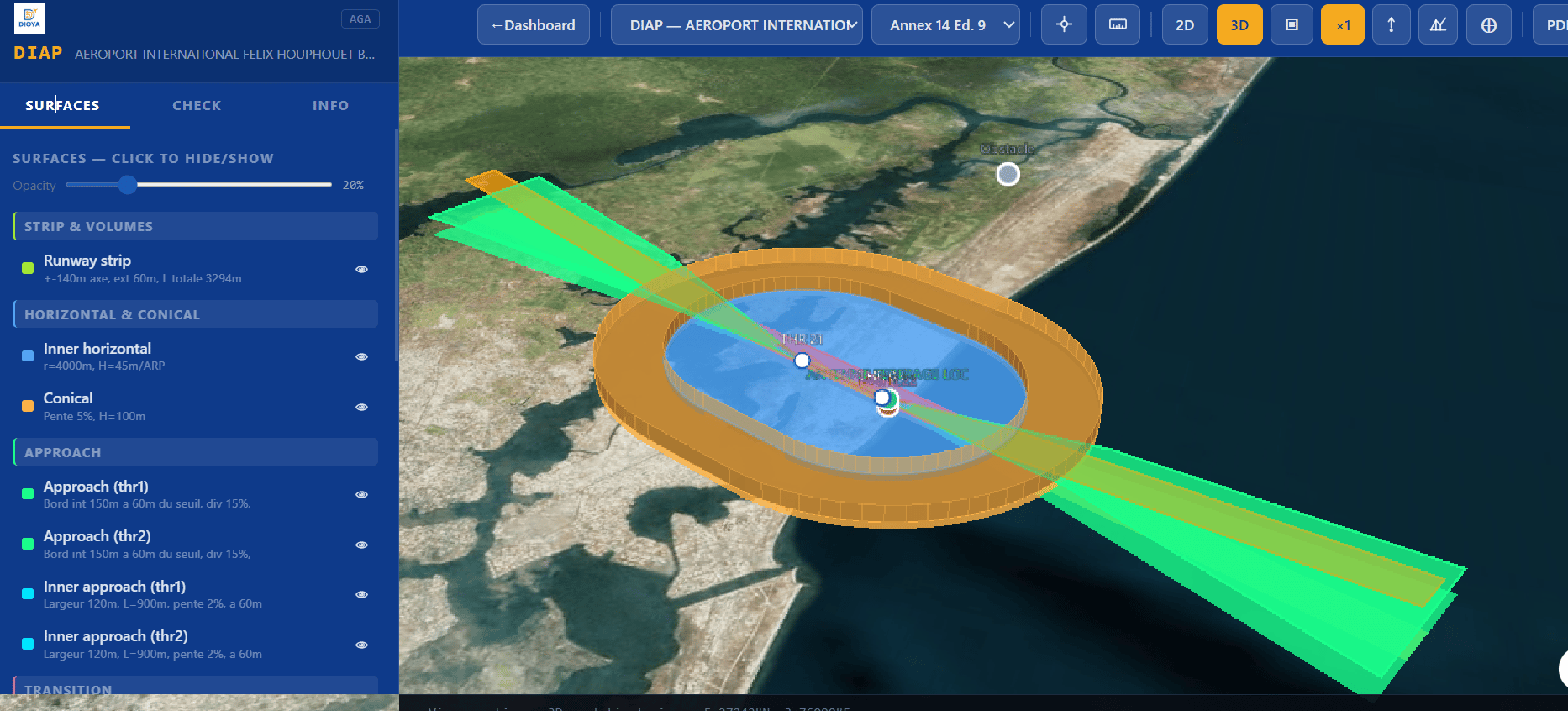Expand the TRANSITION section header
Image resolution: width=1568 pixels, height=711 pixels.
click(195, 686)
